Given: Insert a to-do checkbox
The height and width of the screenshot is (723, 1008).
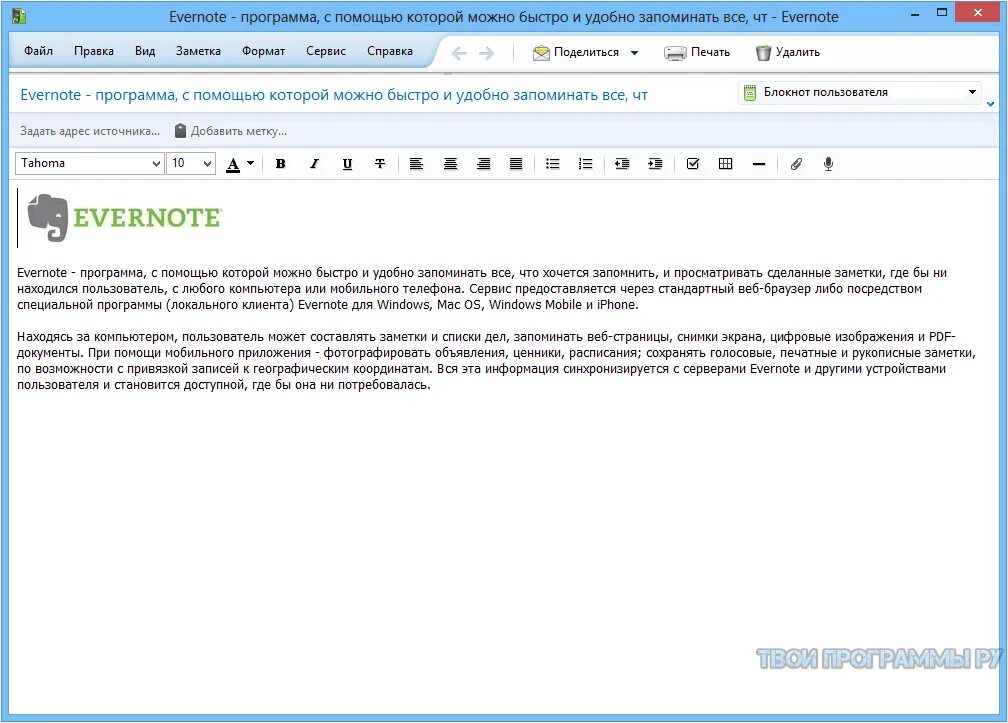Looking at the screenshot, I should click(x=692, y=164).
